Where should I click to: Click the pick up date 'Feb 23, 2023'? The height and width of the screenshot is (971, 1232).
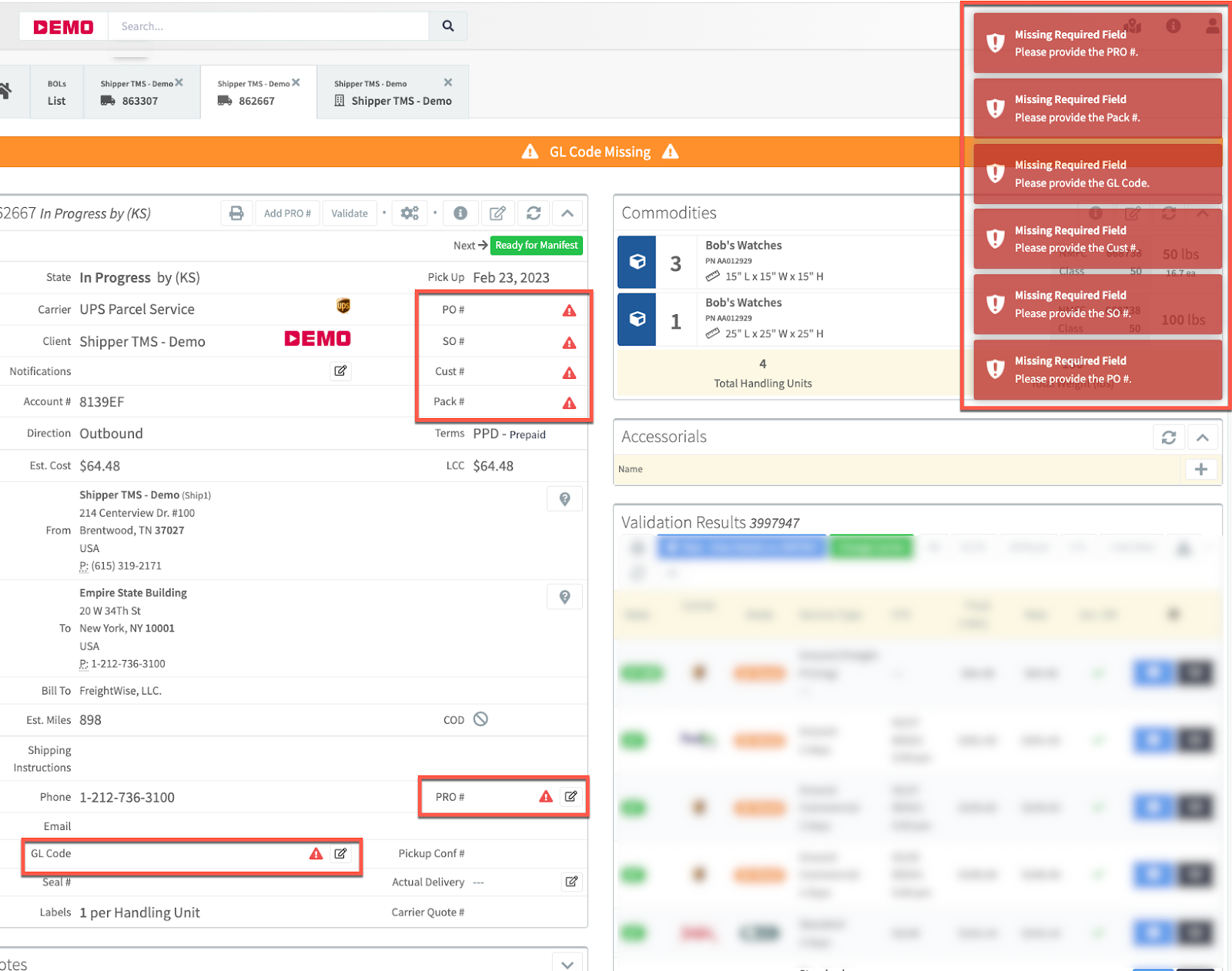511,278
